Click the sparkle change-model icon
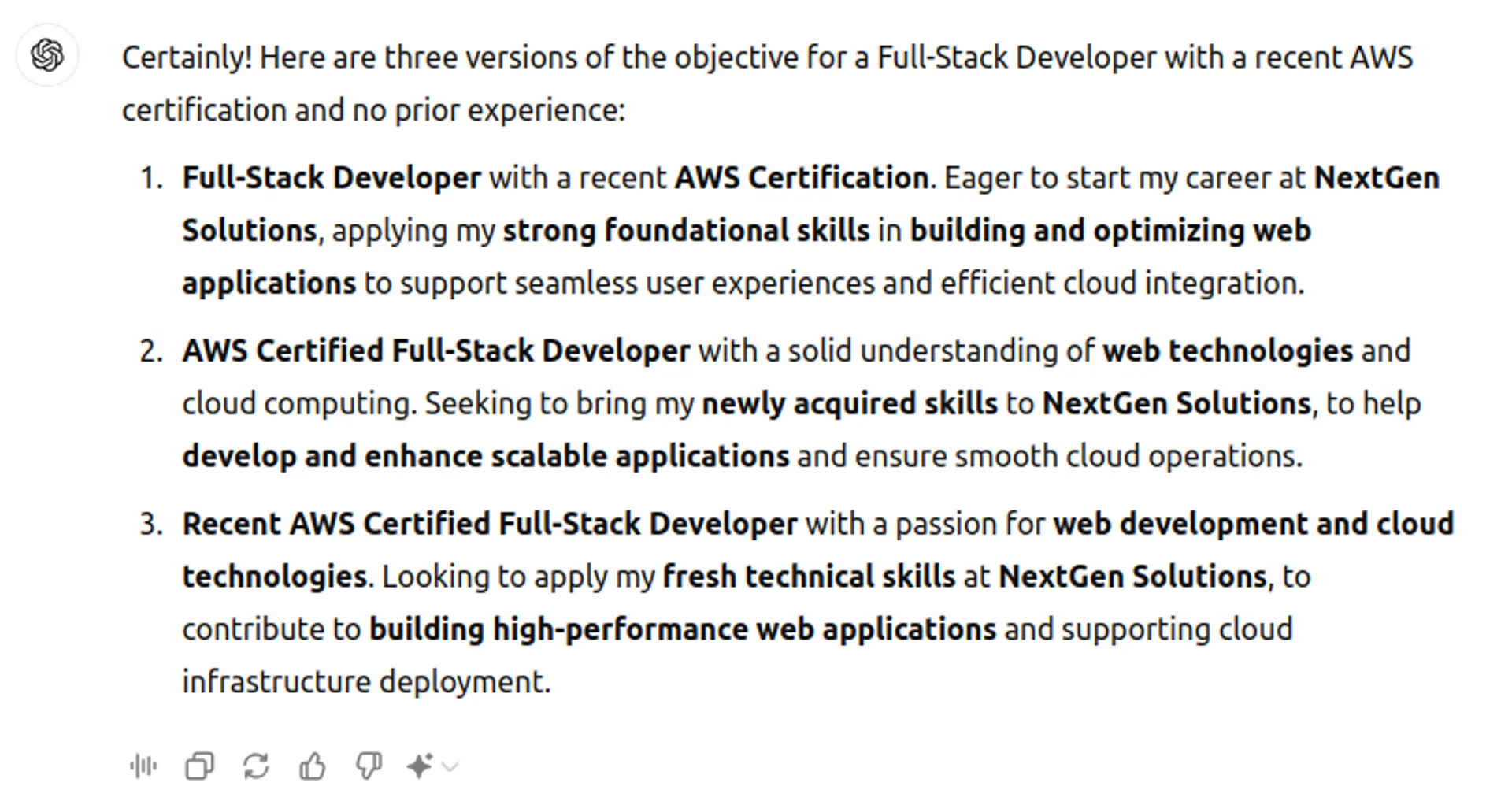Screen dimensions: 1512x801 click(420, 766)
